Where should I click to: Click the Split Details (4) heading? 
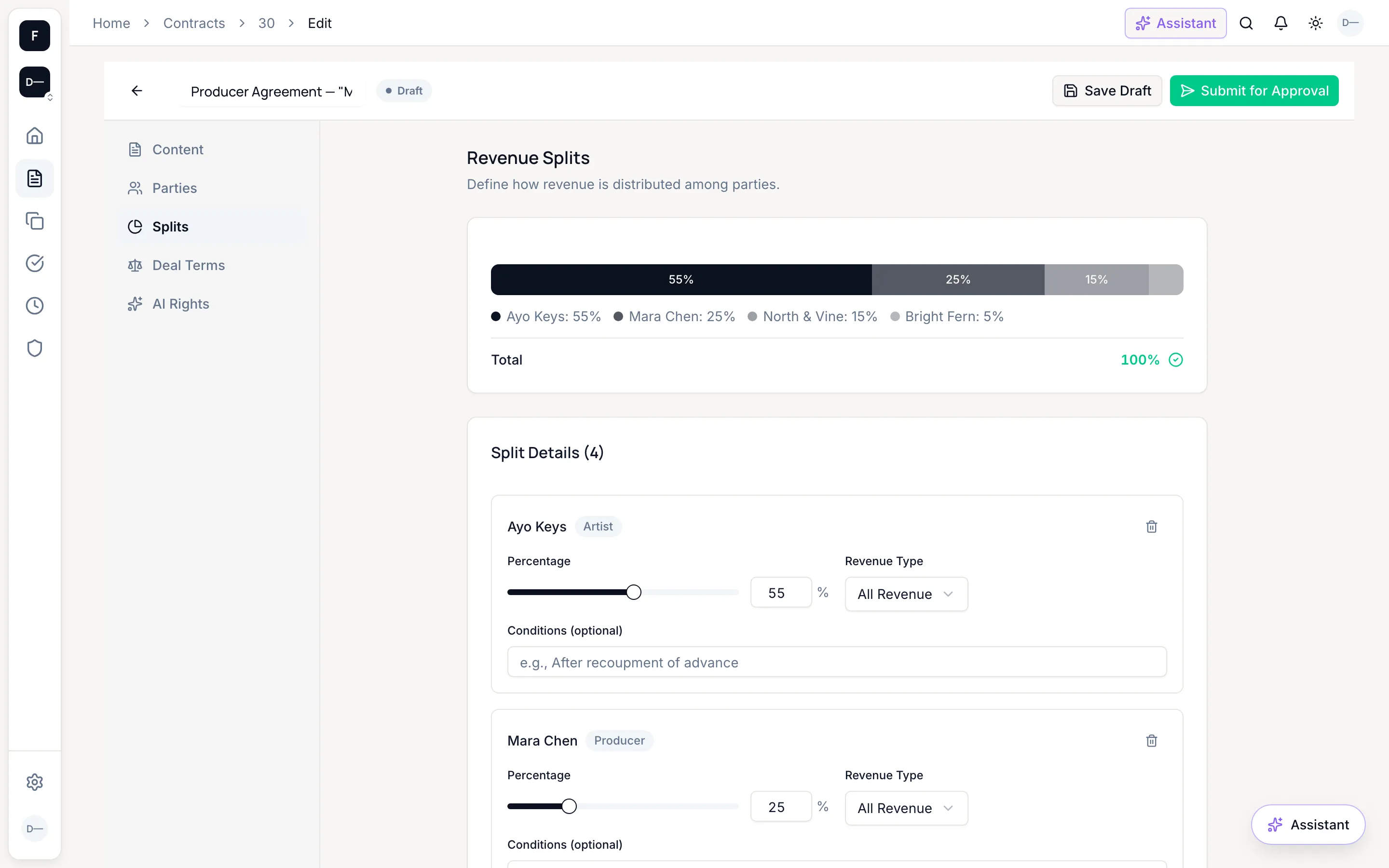click(547, 453)
